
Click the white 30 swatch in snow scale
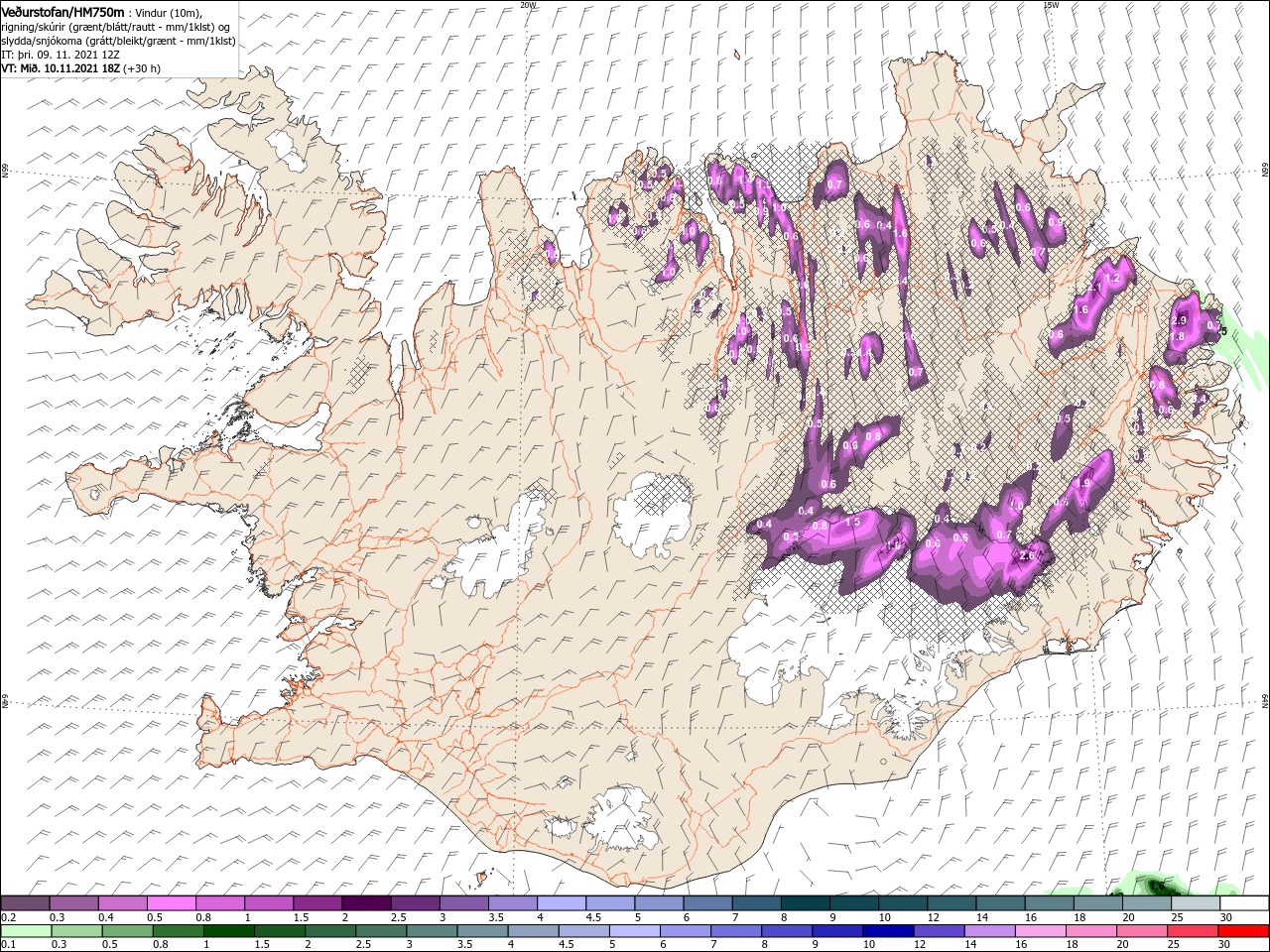pyautogui.click(x=1243, y=903)
